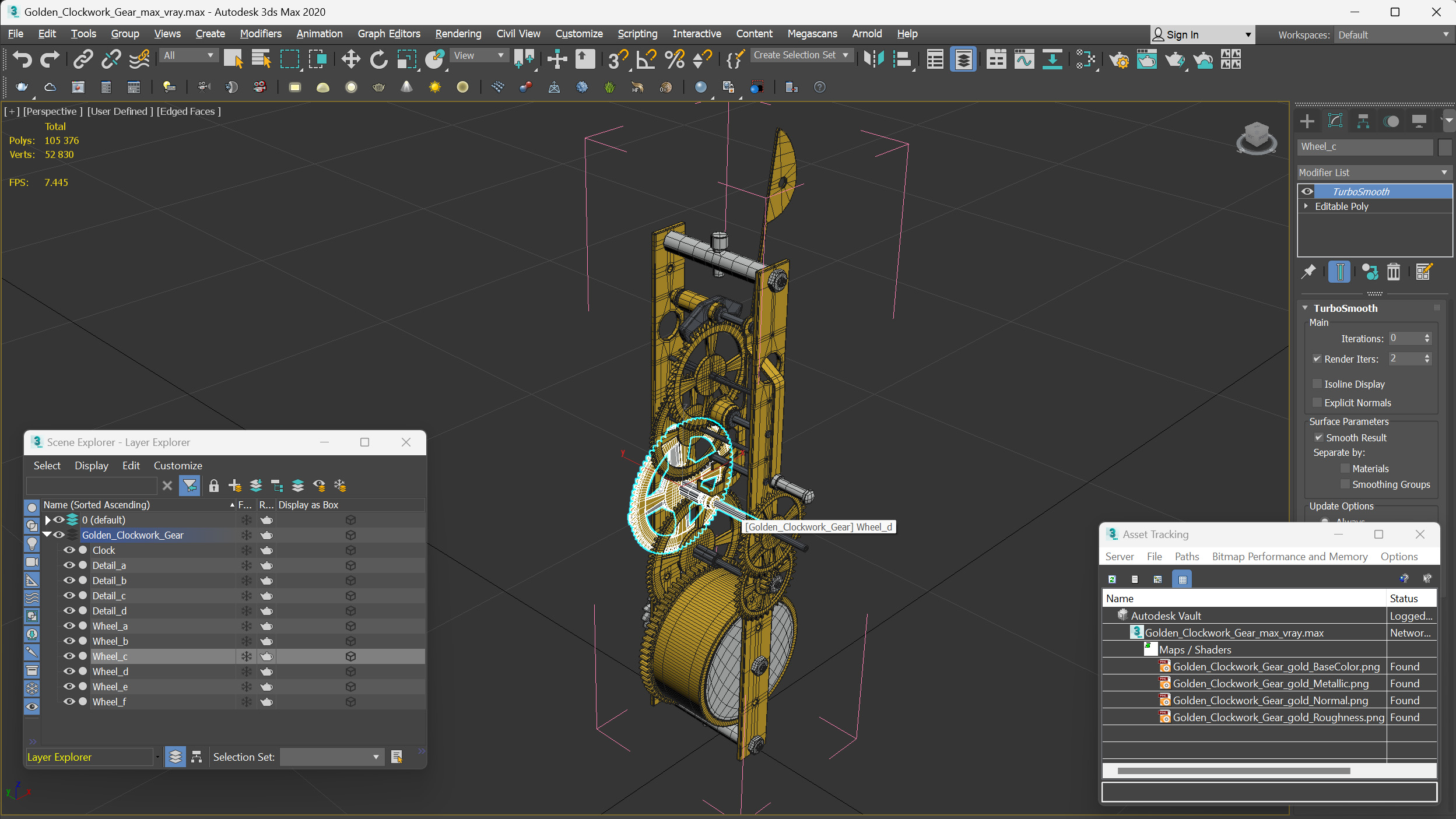This screenshot has width=1456, height=819.
Task: Open the Rendering menu
Action: (x=458, y=34)
